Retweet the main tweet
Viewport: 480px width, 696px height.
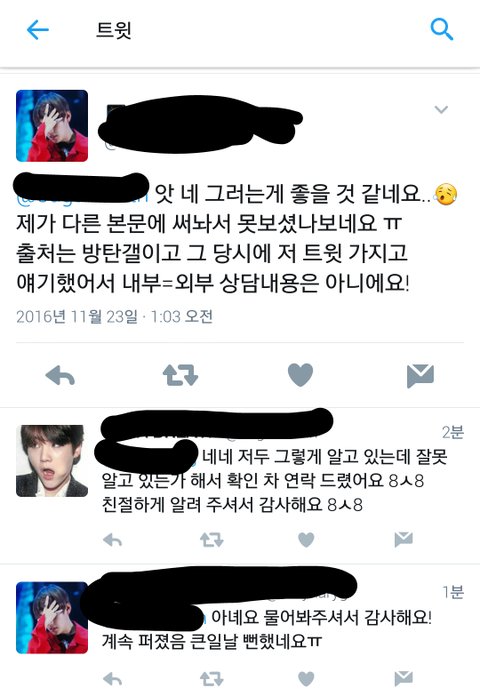(x=180, y=375)
